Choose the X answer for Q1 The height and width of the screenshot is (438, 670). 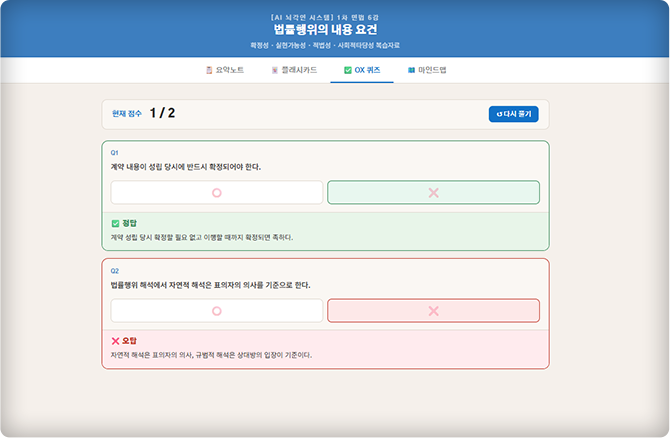pos(433,193)
